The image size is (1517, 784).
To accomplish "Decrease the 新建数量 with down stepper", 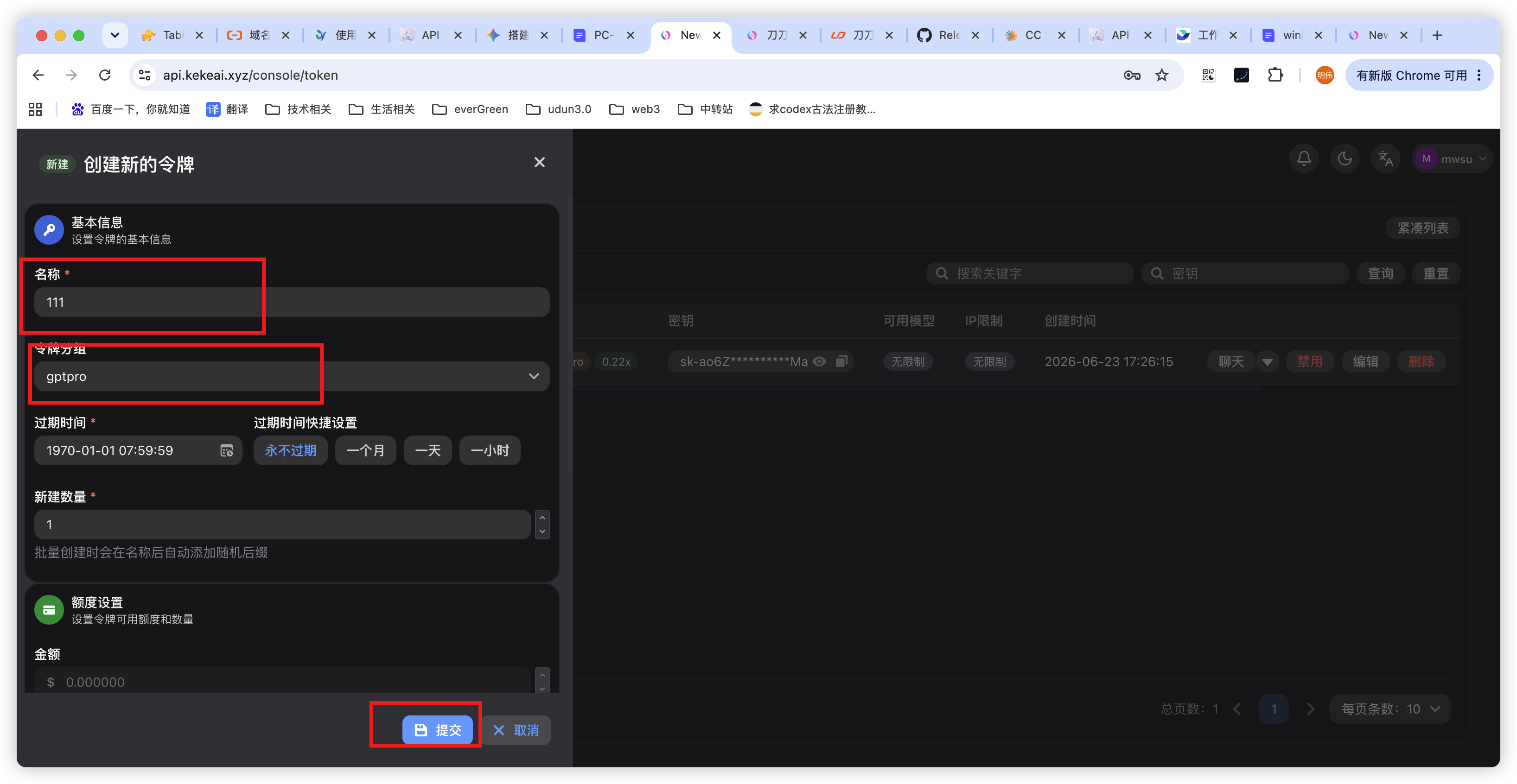I will (542, 531).
